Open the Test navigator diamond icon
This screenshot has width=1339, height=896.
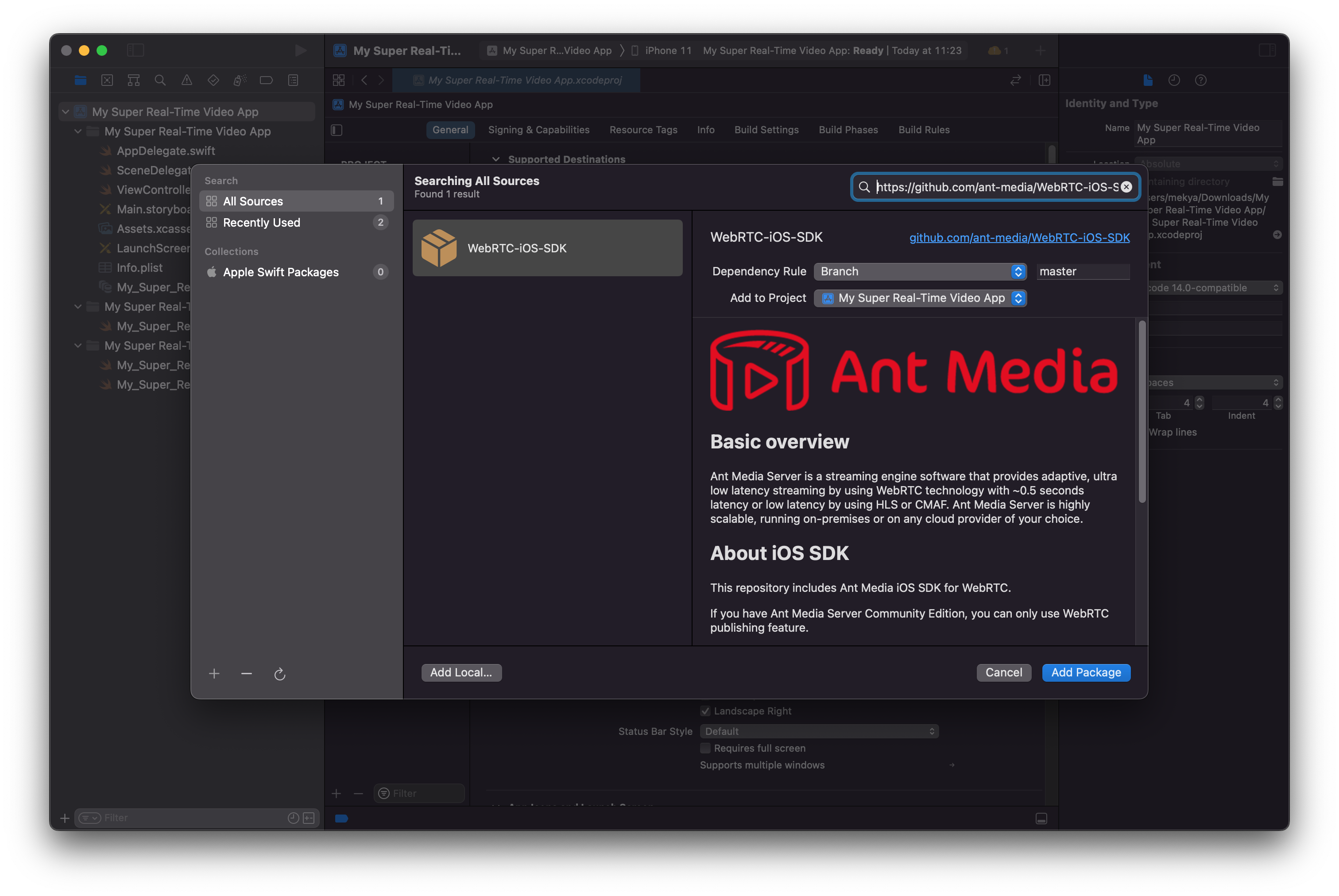coord(213,80)
